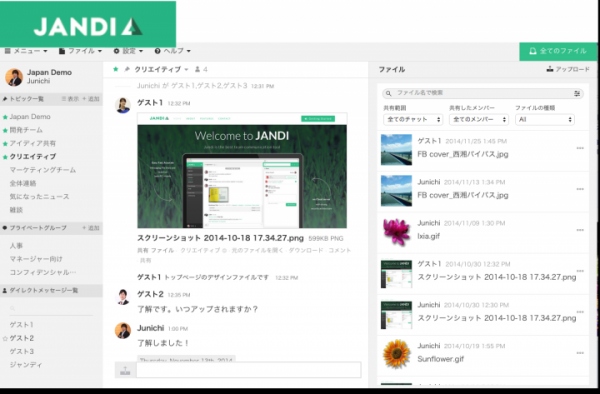Open the メニュー menu
The image size is (600, 394).
point(26,51)
